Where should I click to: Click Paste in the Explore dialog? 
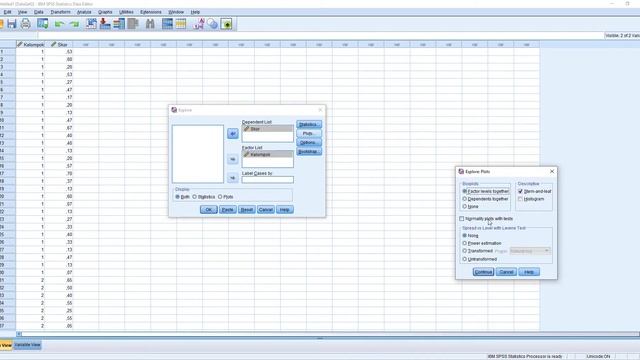[227, 209]
